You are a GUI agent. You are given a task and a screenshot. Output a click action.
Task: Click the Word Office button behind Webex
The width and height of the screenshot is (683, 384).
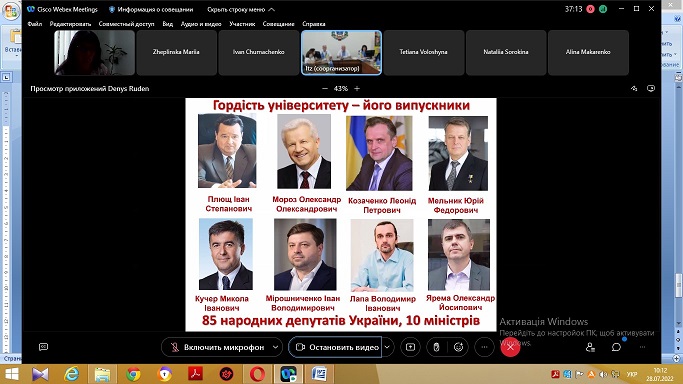click(10, 11)
